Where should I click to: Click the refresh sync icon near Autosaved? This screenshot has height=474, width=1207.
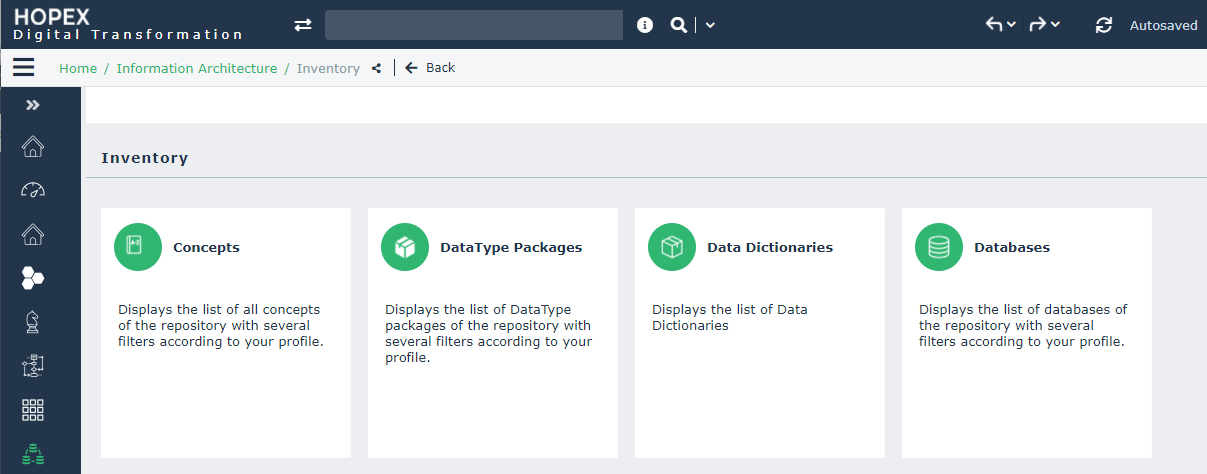[x=1104, y=25]
